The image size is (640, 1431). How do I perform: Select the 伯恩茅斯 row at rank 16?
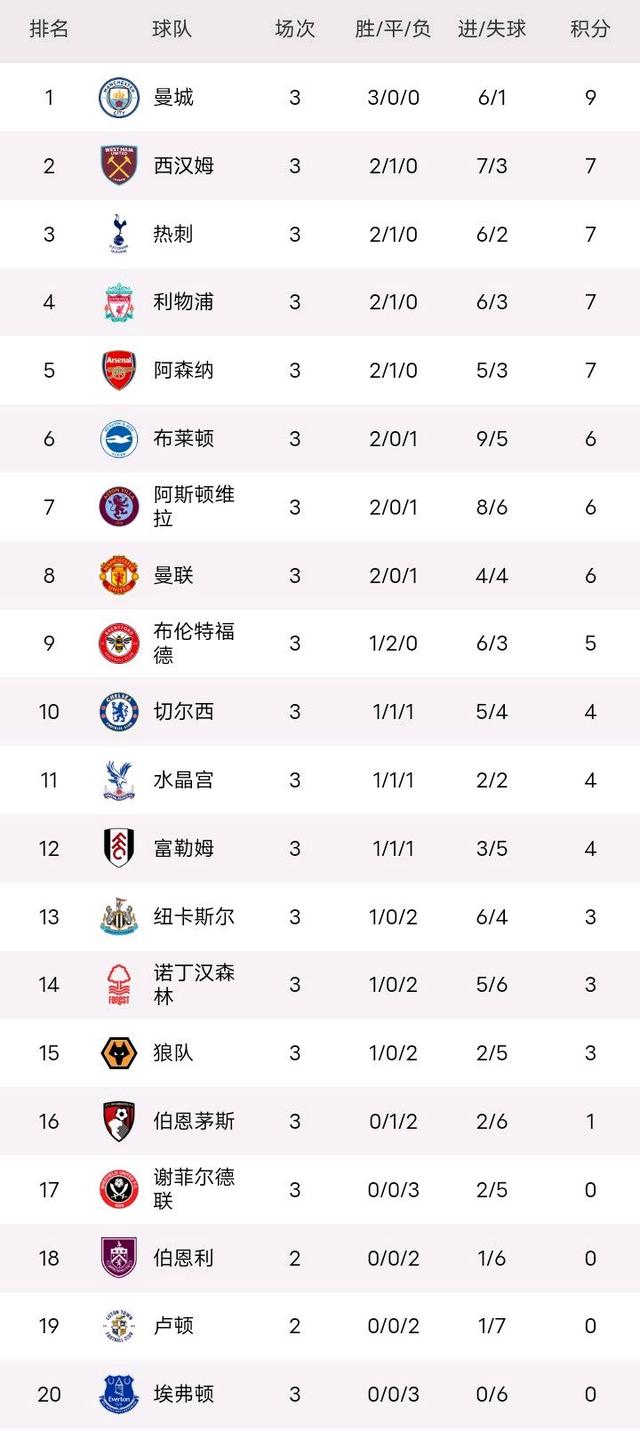tap(320, 1122)
